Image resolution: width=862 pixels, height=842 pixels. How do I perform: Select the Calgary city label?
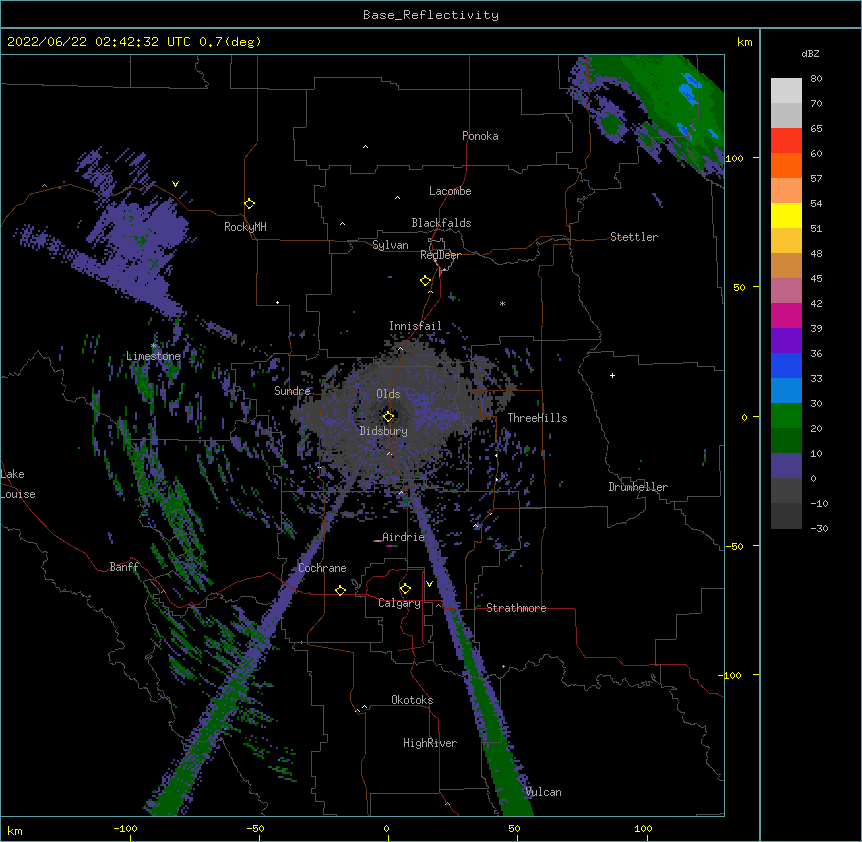(x=399, y=603)
